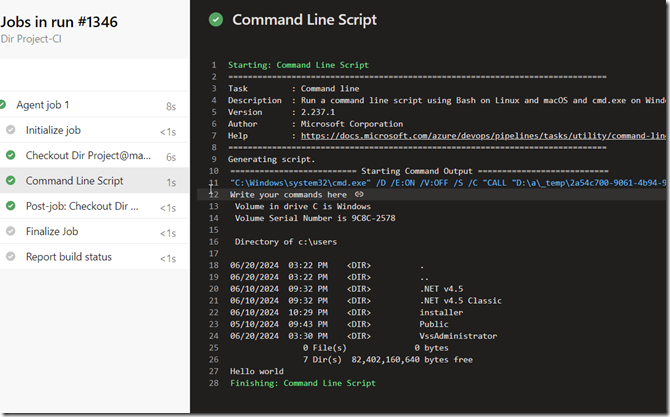The image size is (670, 417).
Task: Click the Command Line Script log title
Action: (x=304, y=20)
